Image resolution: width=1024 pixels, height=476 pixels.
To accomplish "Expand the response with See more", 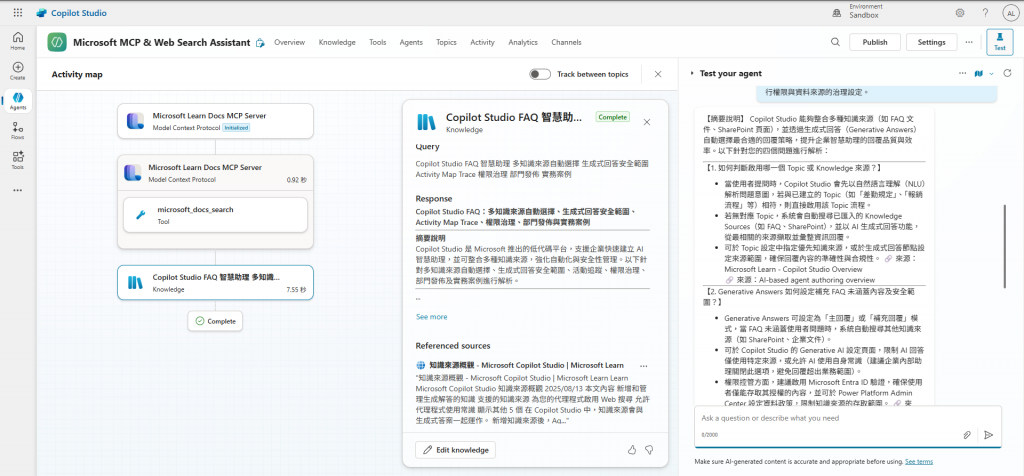I will (431, 317).
